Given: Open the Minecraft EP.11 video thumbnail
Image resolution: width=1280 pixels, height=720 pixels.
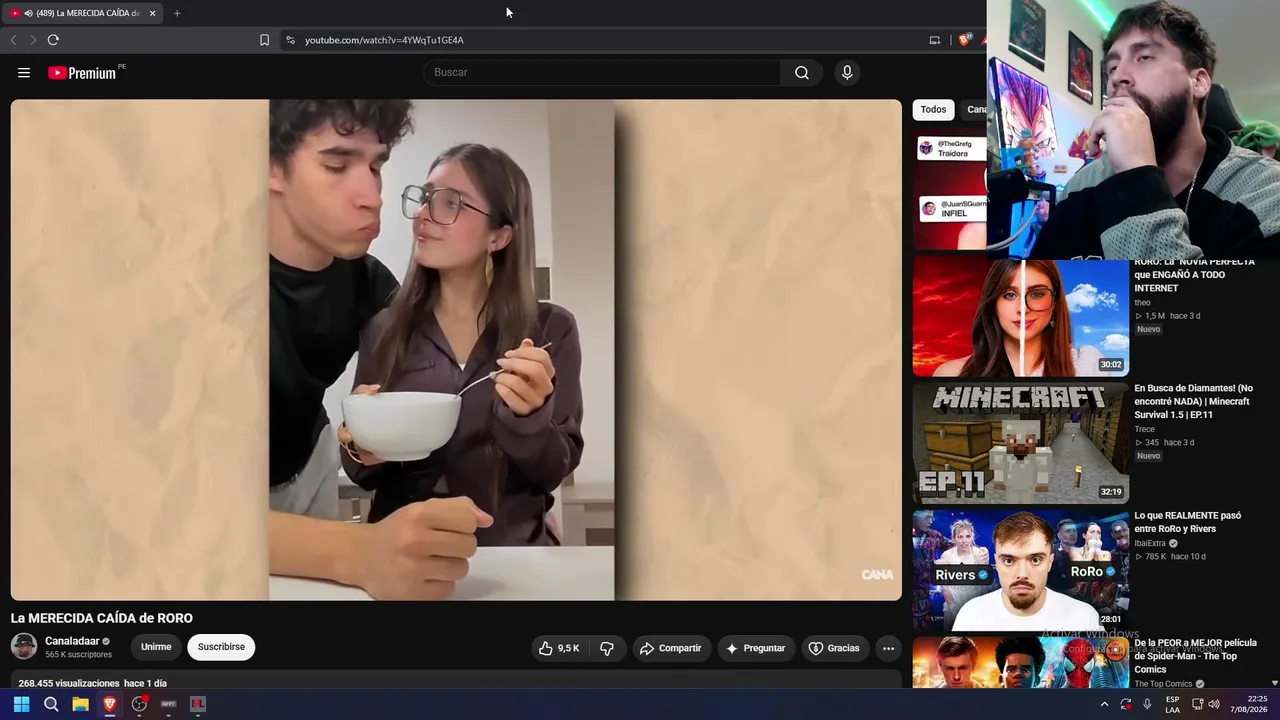Looking at the screenshot, I should tap(1020, 443).
